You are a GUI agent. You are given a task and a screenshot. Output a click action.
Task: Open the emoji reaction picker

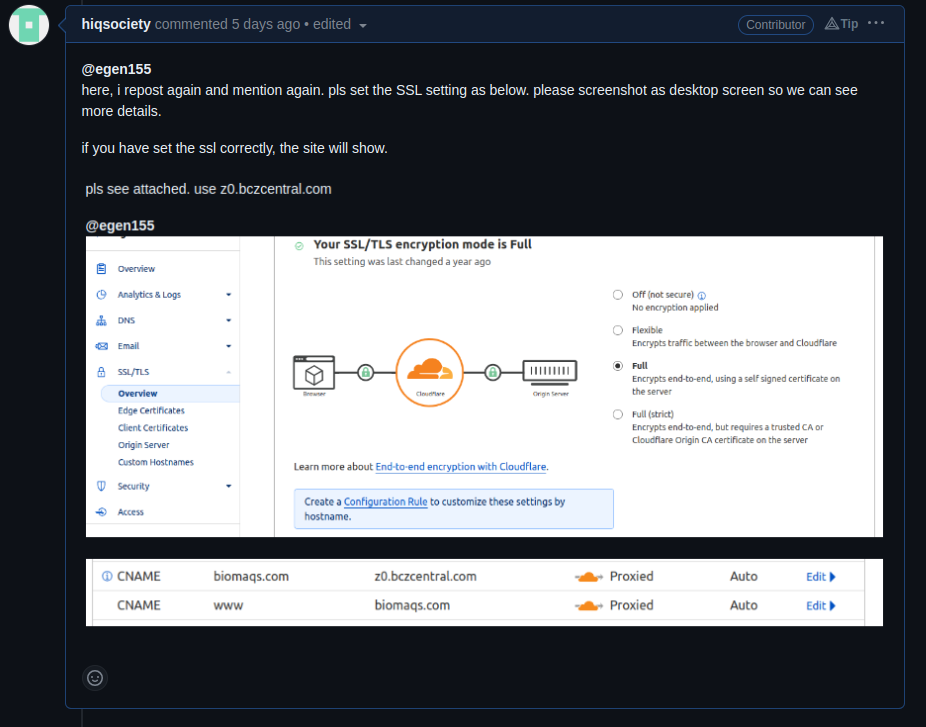[95, 678]
